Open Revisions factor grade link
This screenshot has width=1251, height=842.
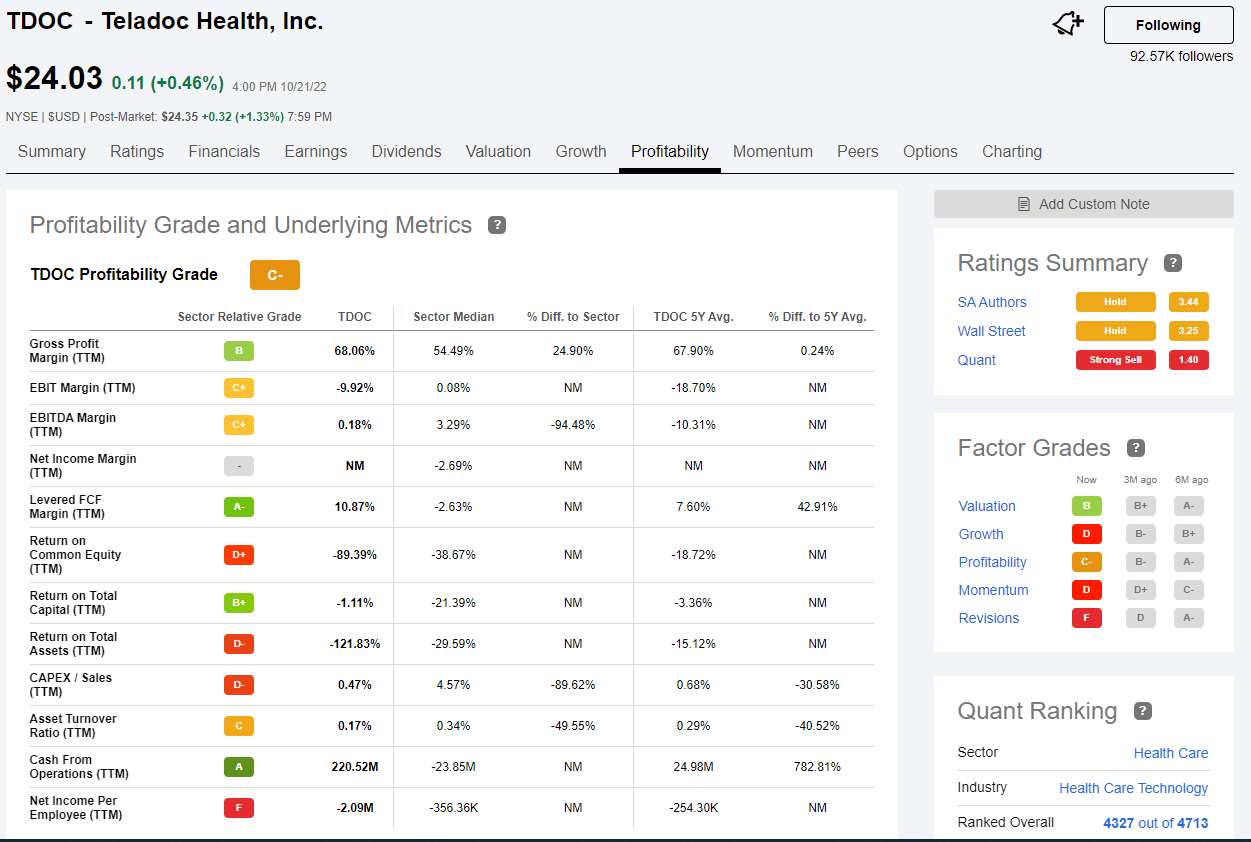989,618
